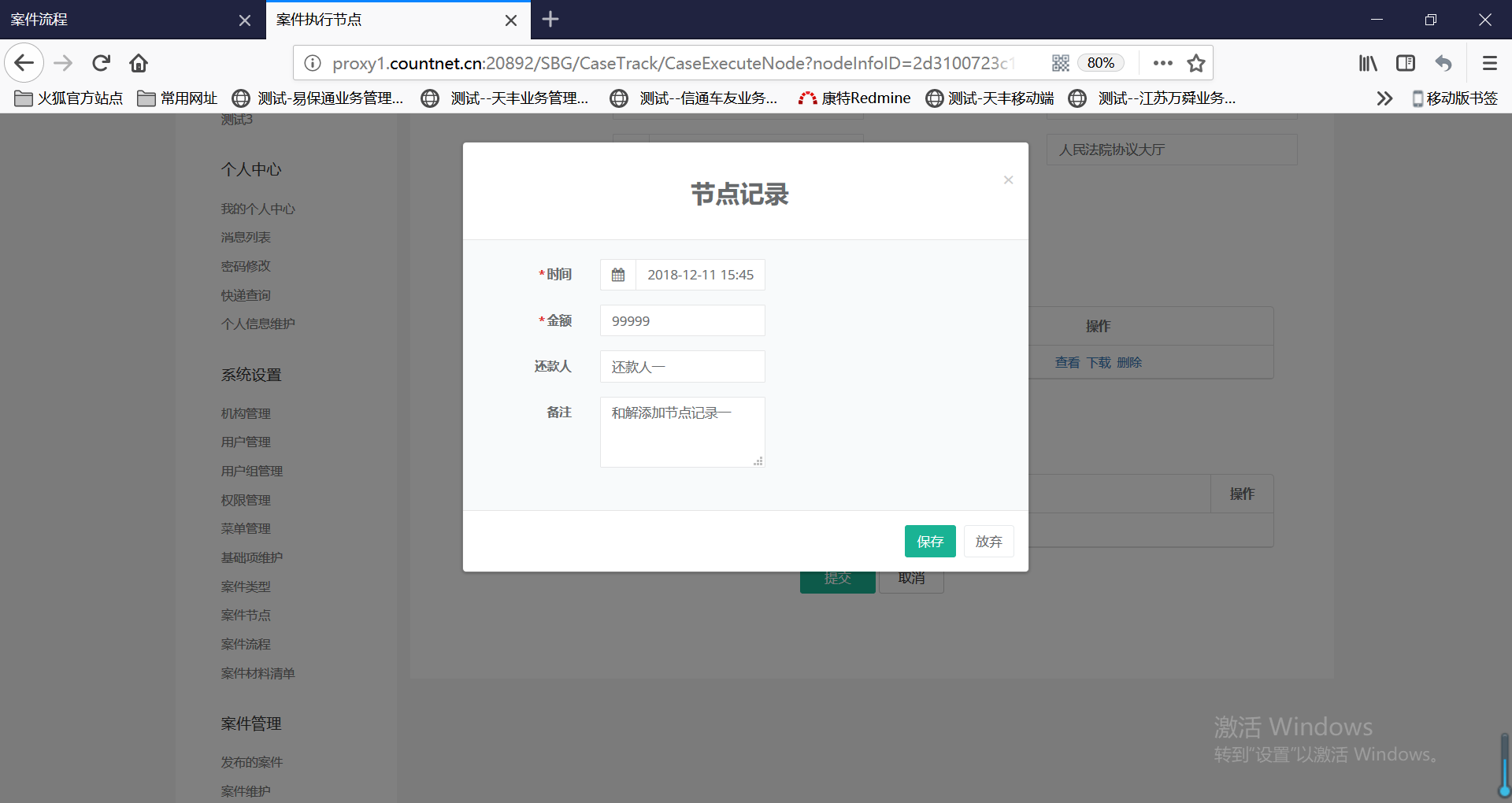Open a new browser tab
The width and height of the screenshot is (1512, 803).
(550, 20)
